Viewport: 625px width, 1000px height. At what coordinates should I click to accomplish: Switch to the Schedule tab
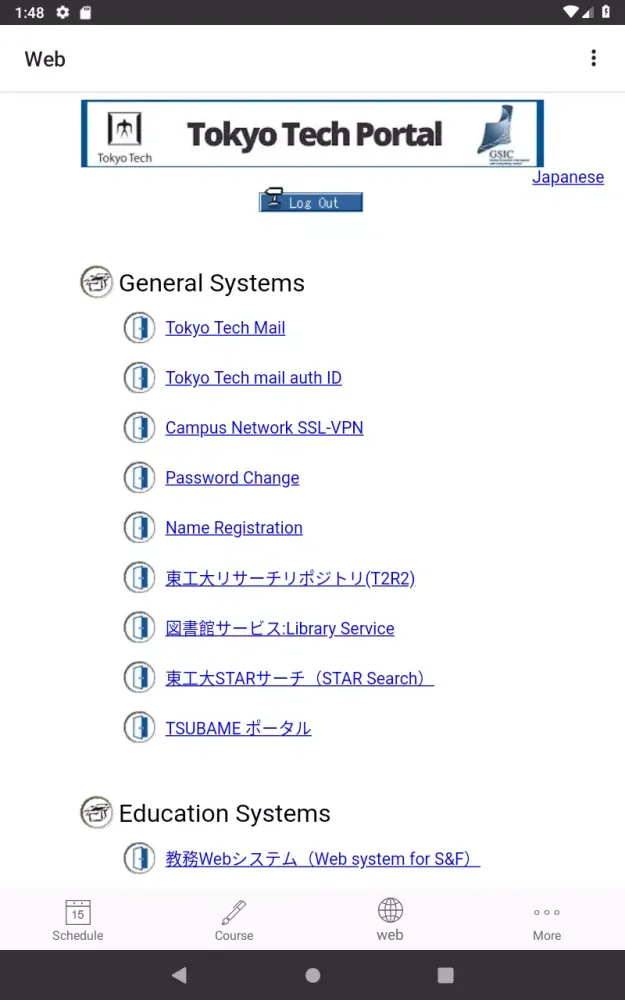click(x=78, y=920)
